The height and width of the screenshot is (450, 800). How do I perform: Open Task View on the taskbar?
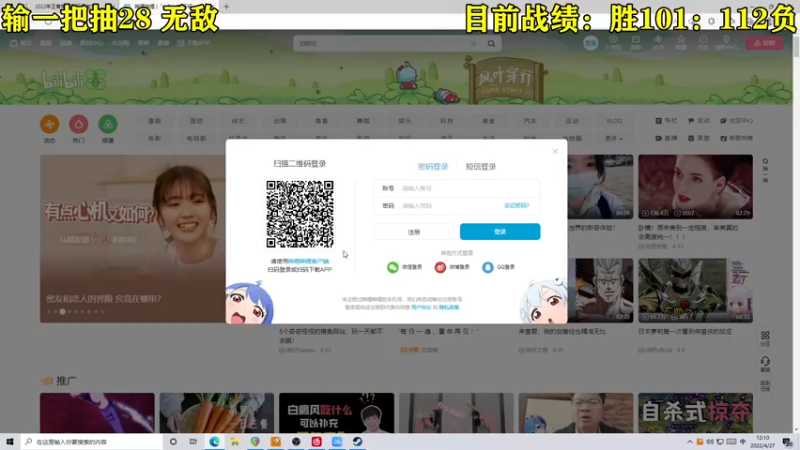(193, 441)
